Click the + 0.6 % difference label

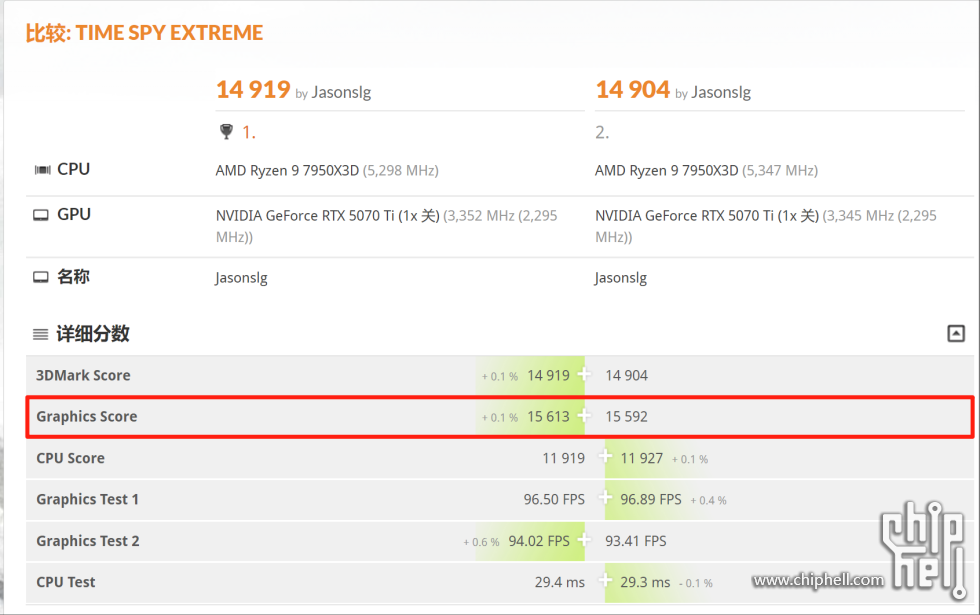pyautogui.click(x=481, y=542)
